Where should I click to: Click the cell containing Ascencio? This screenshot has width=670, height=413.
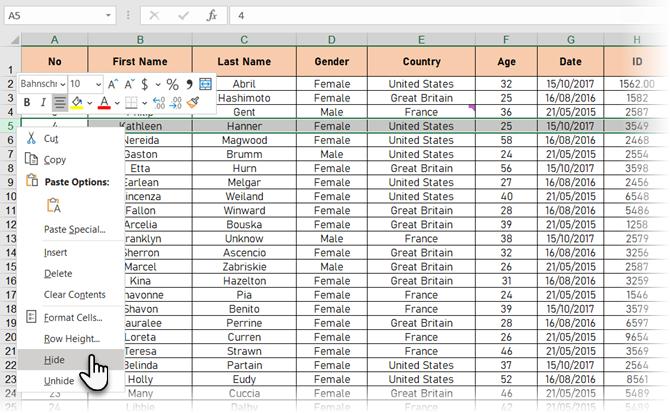[244, 253]
